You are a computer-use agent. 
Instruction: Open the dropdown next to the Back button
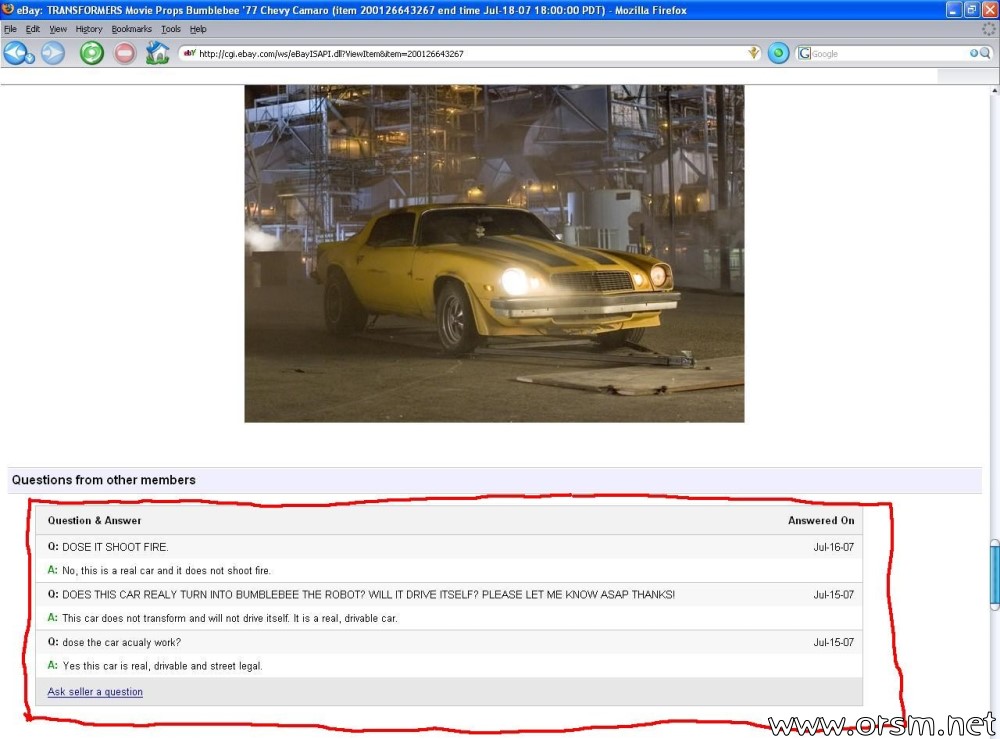[x=30, y=59]
